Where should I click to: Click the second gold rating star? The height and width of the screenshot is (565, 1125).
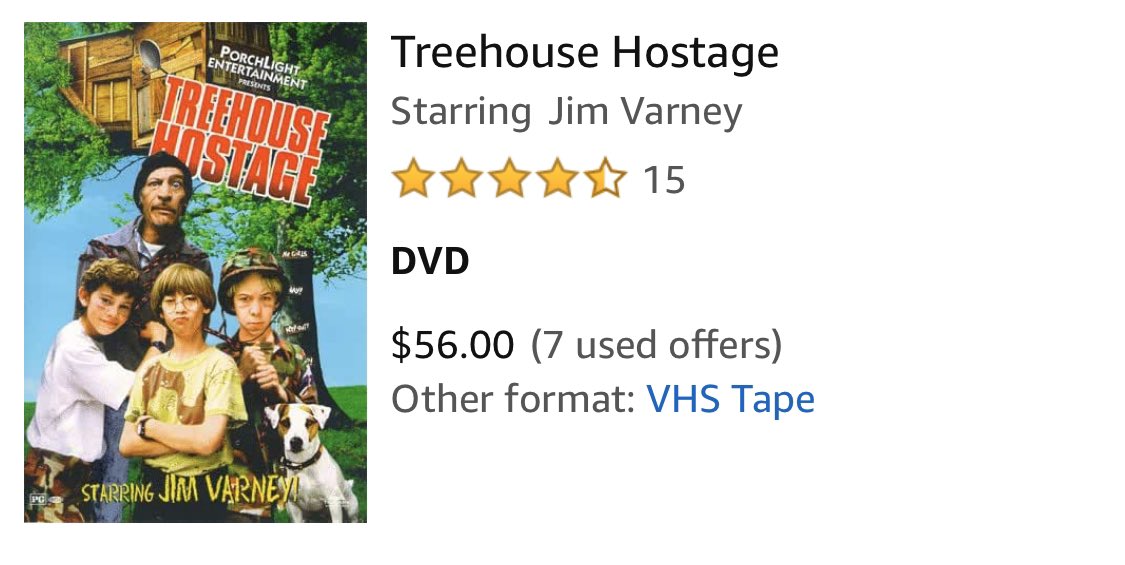point(461,178)
